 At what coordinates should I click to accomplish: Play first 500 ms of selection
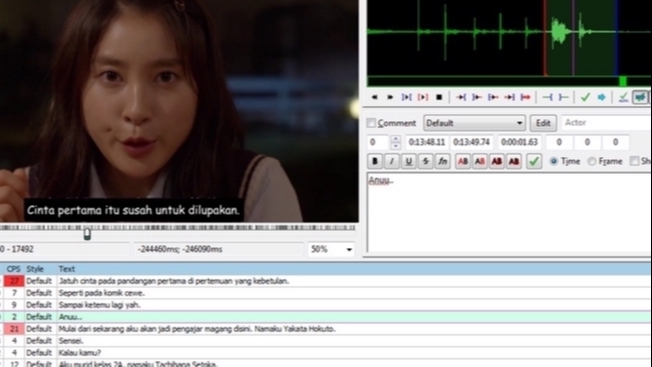[493, 97]
